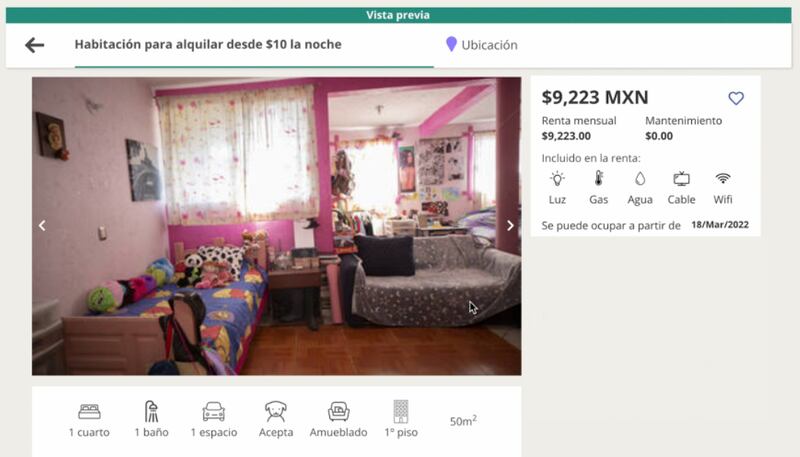
Task: Click the 1 cuarto bed icon
Action: tap(89, 411)
